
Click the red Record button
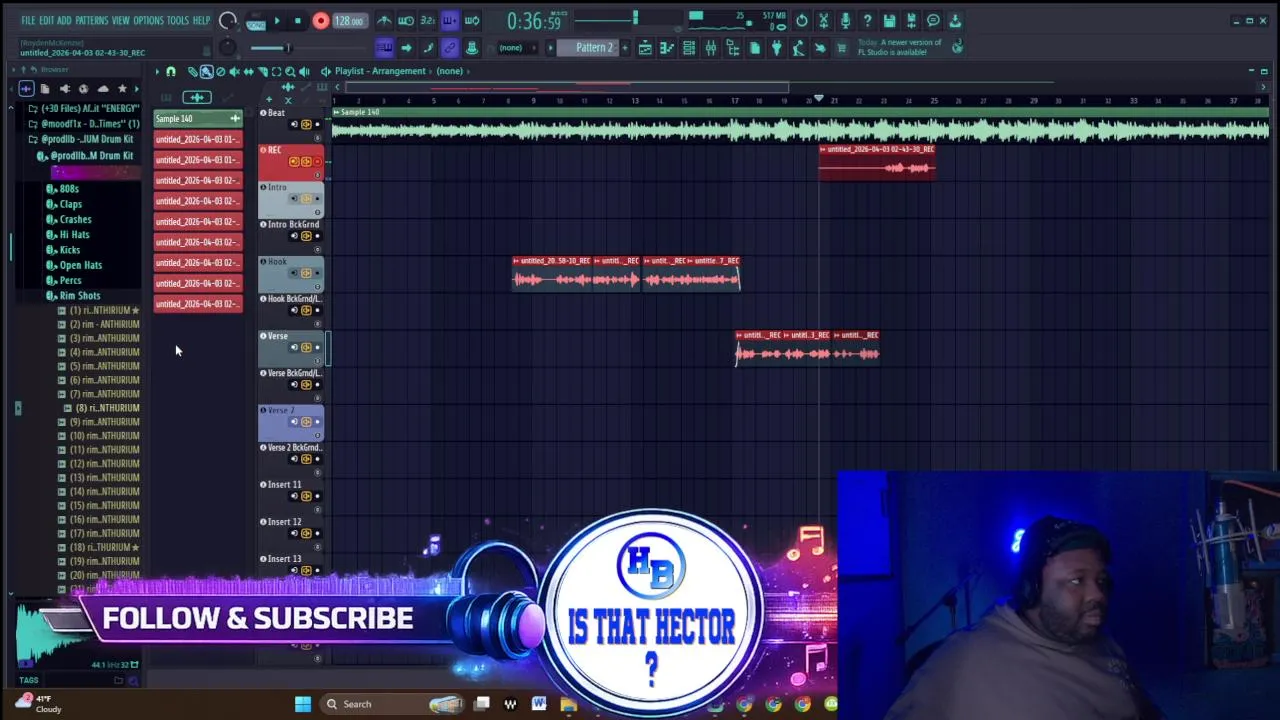click(321, 21)
